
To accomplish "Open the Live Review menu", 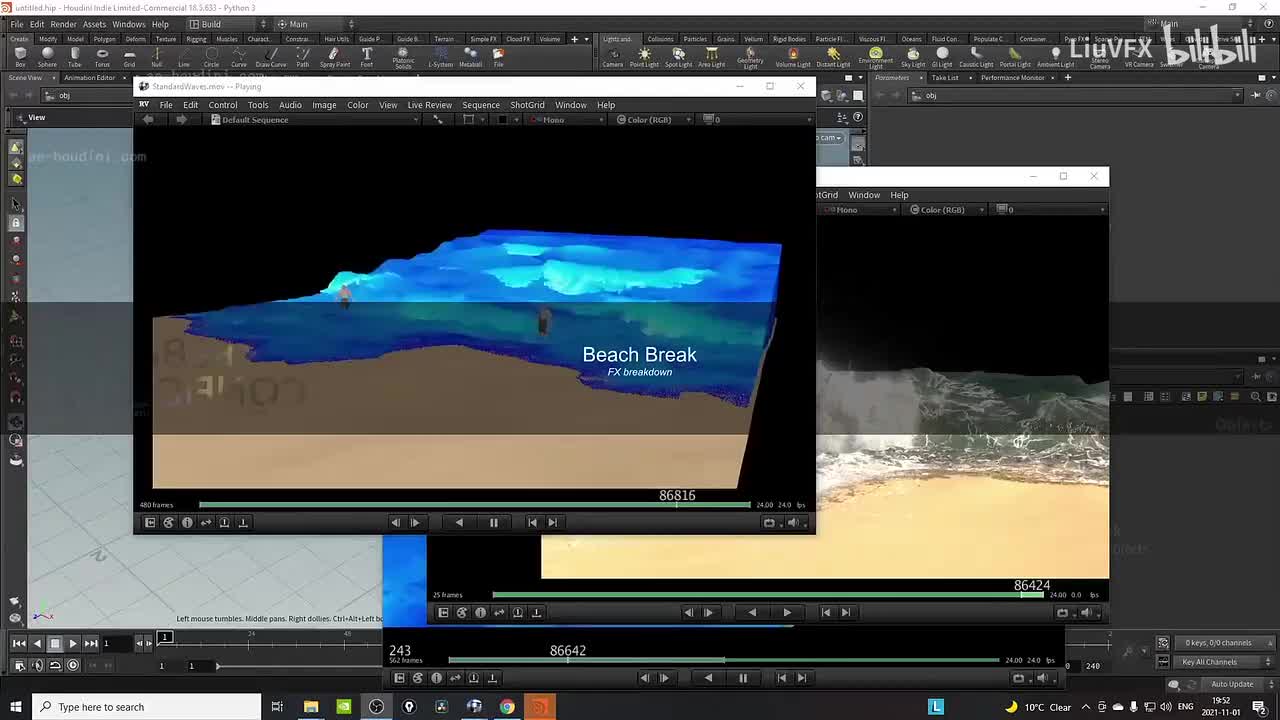I will click(429, 105).
